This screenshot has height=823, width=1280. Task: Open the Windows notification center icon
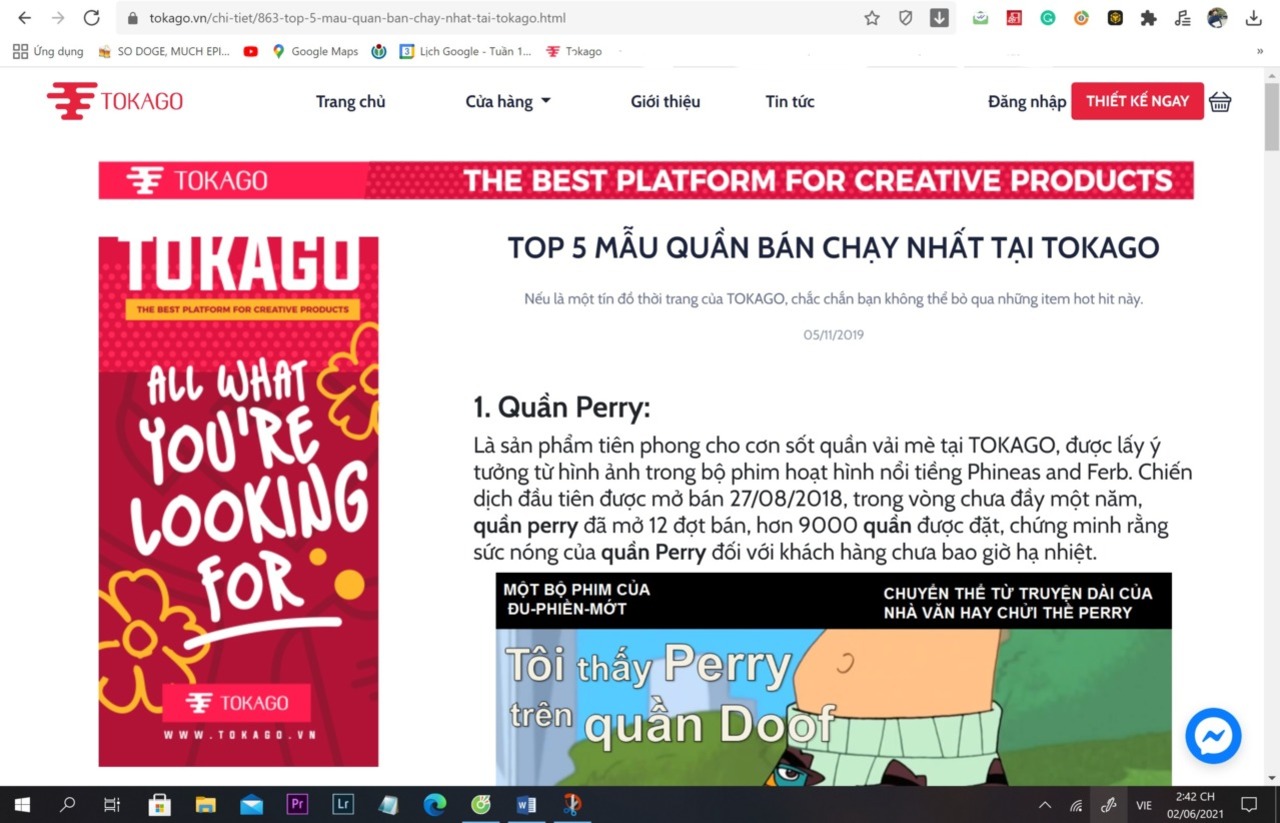pyautogui.click(x=1249, y=804)
